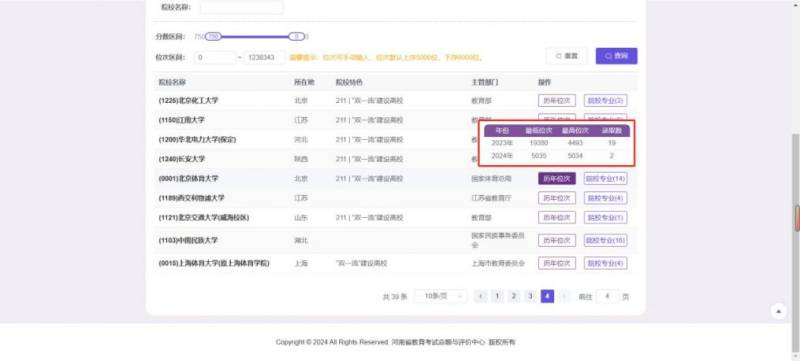The image size is (800, 361).
Task: Open 历年位次 for 西交利物浦大学
Action: point(557,198)
